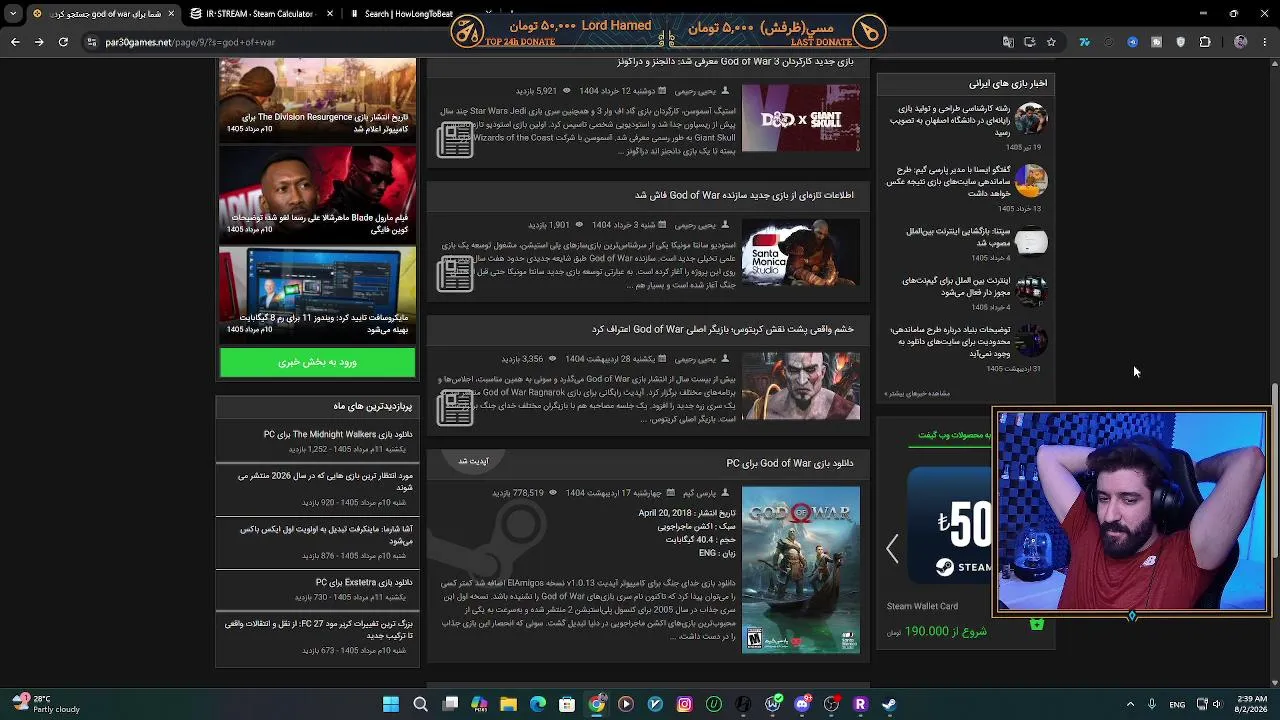The width and height of the screenshot is (1280, 720).
Task: Open 'اطلاعات تازه‌ای از بازی جدید سازنده God of War' headline
Action: coord(744,195)
